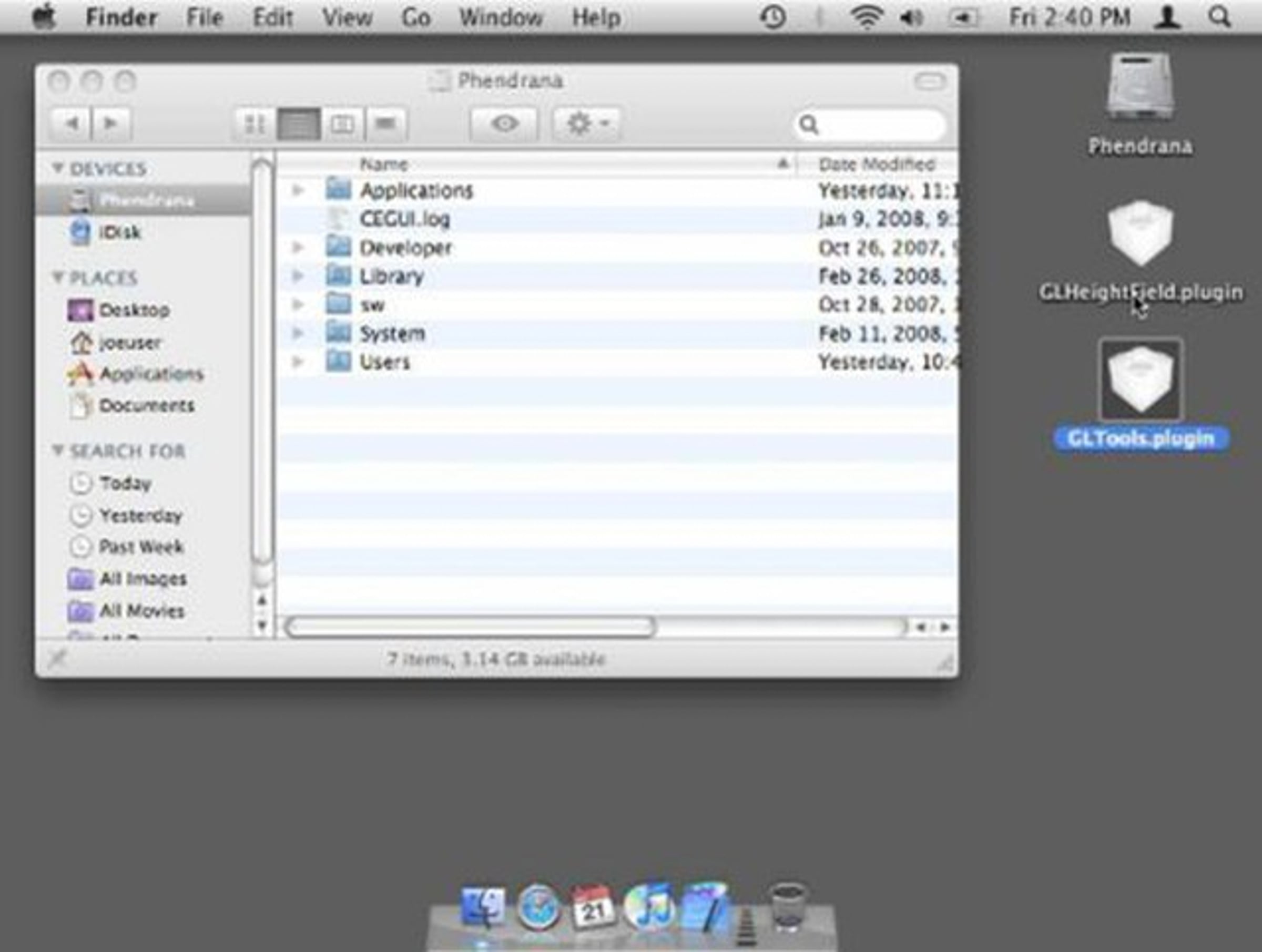The image size is (1262, 952).
Task: Go forward in the Finder window
Action: [110, 123]
